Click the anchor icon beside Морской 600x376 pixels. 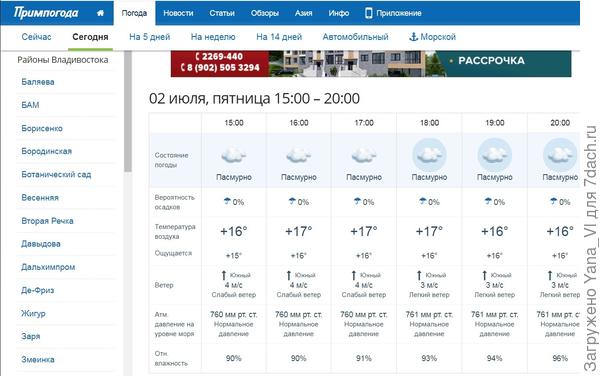(x=413, y=37)
